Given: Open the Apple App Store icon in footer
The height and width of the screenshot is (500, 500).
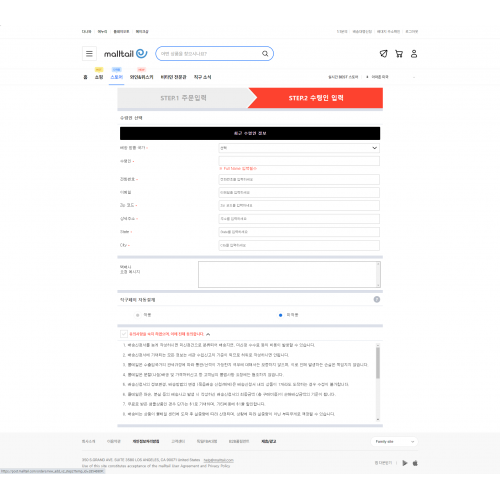Looking at the screenshot, I should pyautogui.click(x=415, y=463).
